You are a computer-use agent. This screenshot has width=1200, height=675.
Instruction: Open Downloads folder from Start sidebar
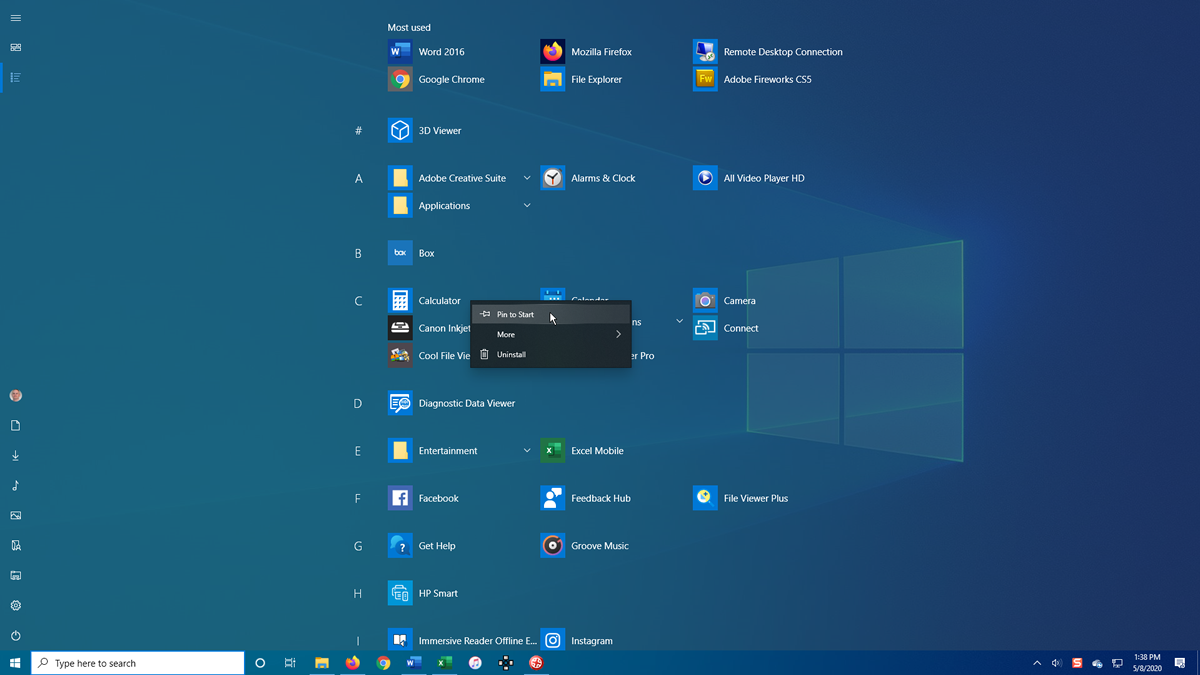click(x=15, y=456)
